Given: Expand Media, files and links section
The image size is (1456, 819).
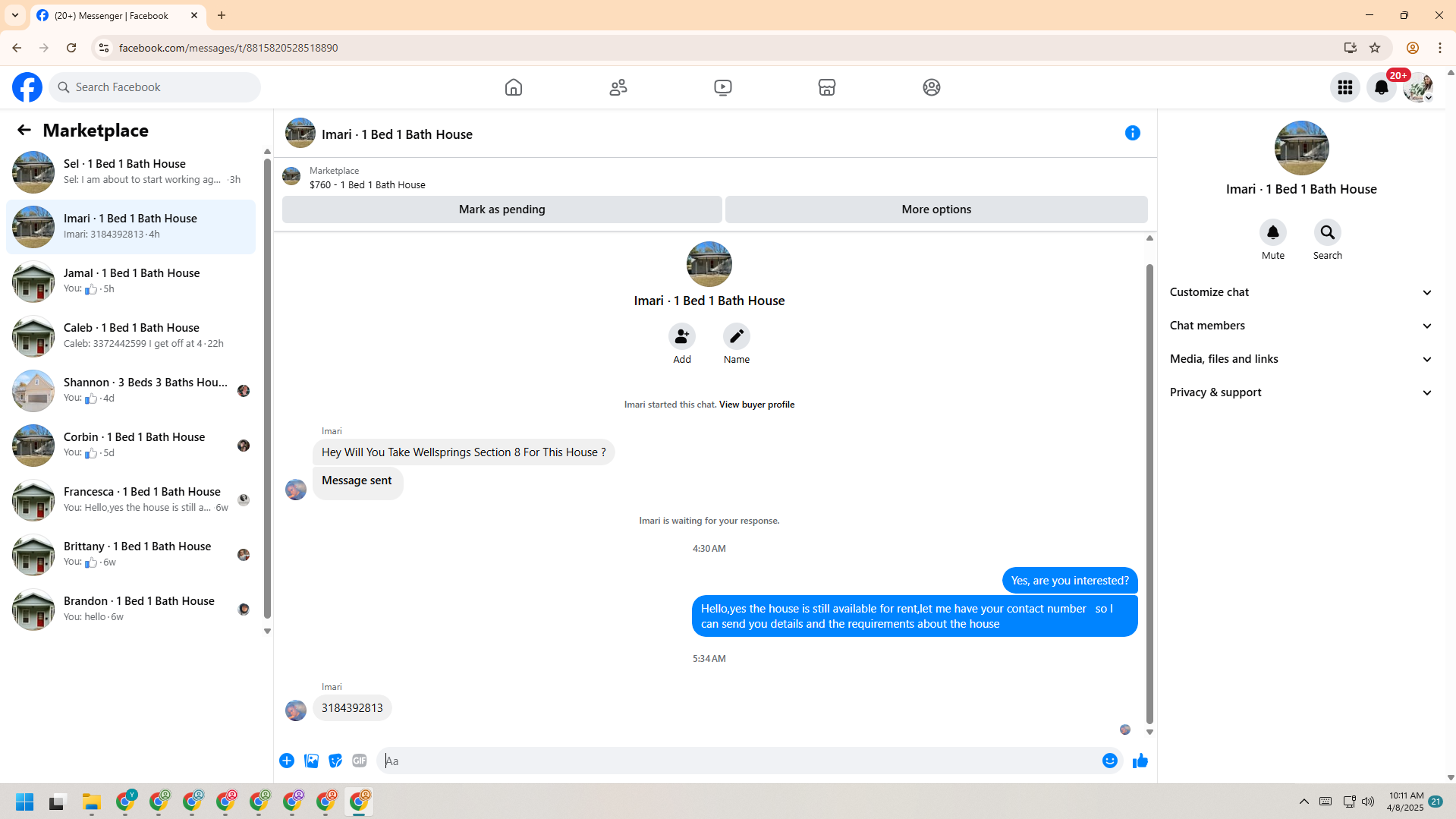Looking at the screenshot, I should (1301, 359).
